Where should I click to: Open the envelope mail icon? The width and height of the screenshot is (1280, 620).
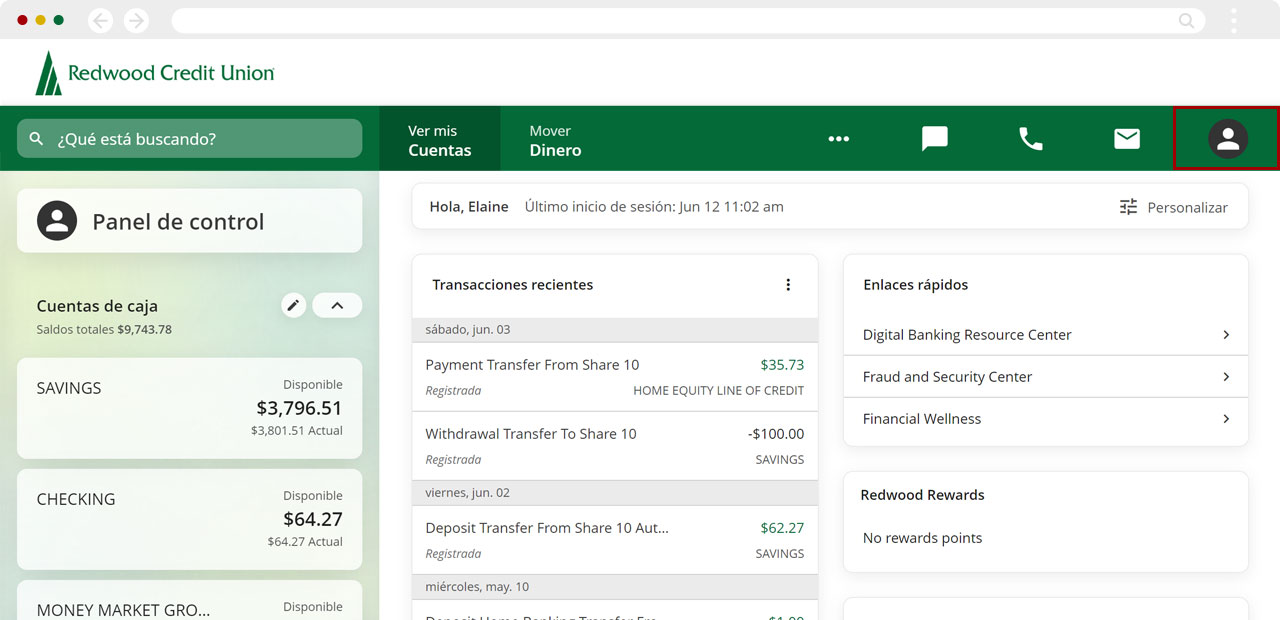tap(1127, 139)
